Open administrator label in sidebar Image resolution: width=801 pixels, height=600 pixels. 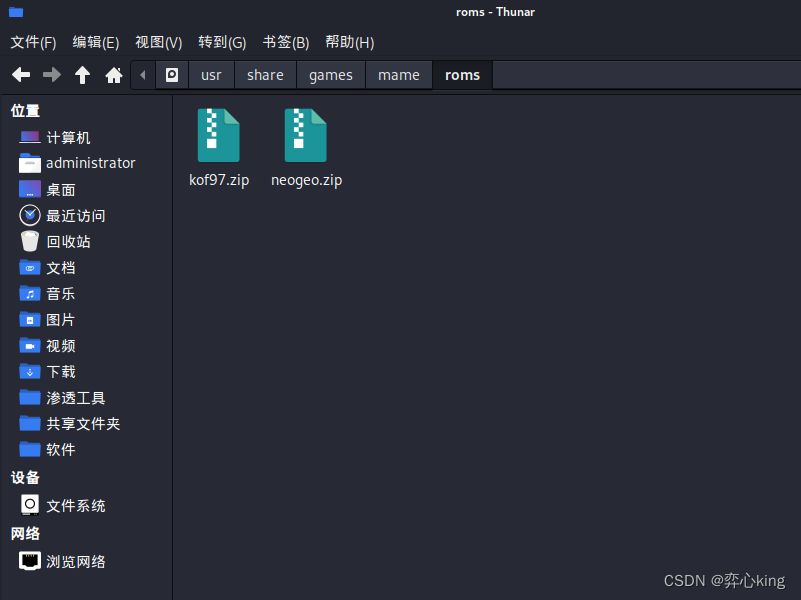[91, 163]
